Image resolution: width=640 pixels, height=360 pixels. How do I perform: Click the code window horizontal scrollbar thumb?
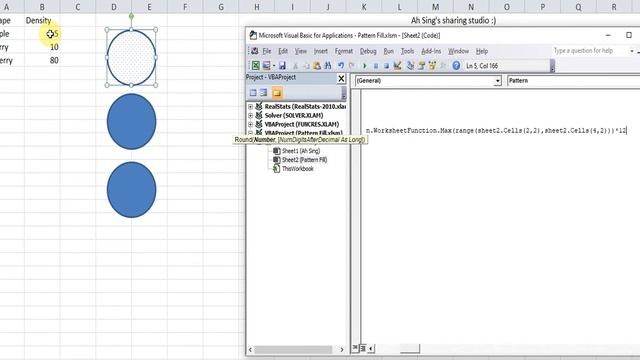coord(409,348)
